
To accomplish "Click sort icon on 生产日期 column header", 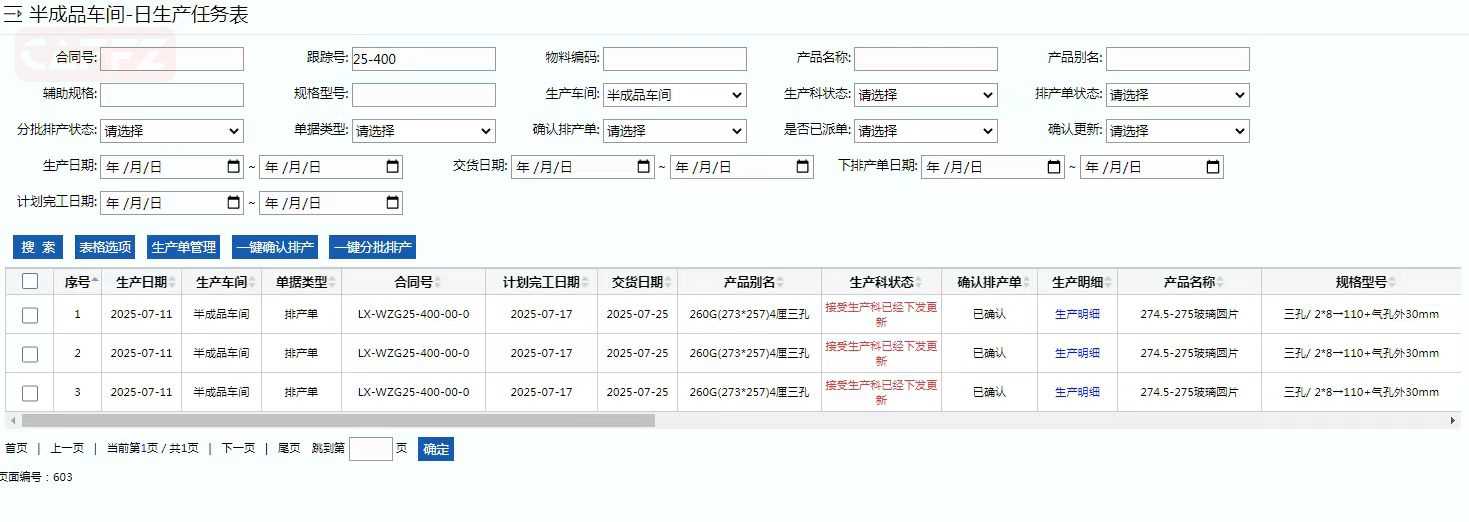I will 172,283.
